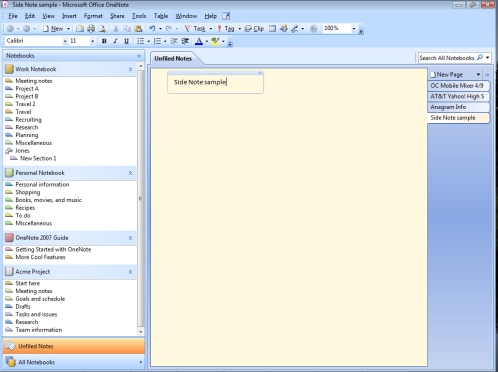Click the Forward navigation arrow

26,29
